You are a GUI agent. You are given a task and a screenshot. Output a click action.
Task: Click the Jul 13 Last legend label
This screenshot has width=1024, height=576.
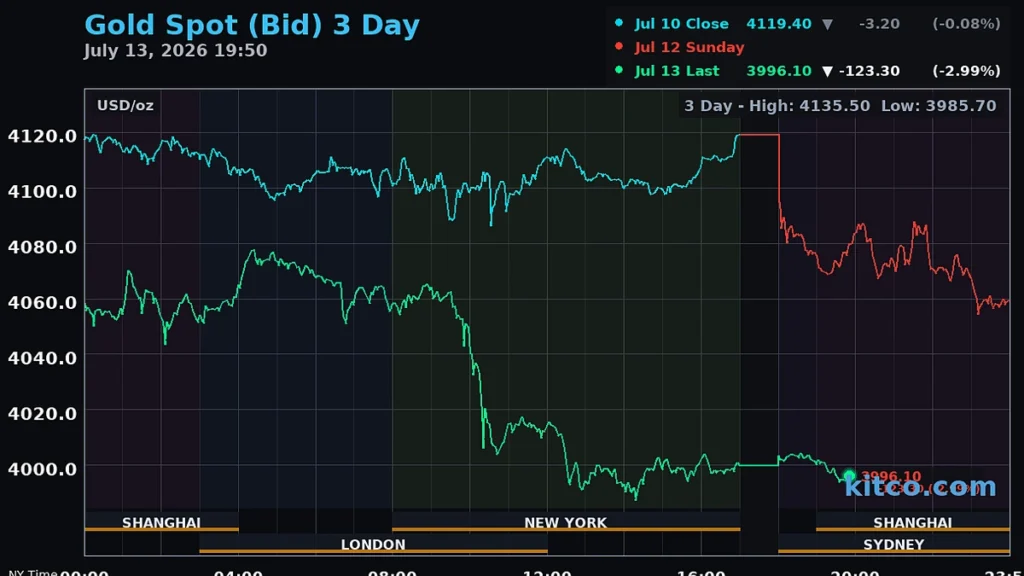[677, 71]
